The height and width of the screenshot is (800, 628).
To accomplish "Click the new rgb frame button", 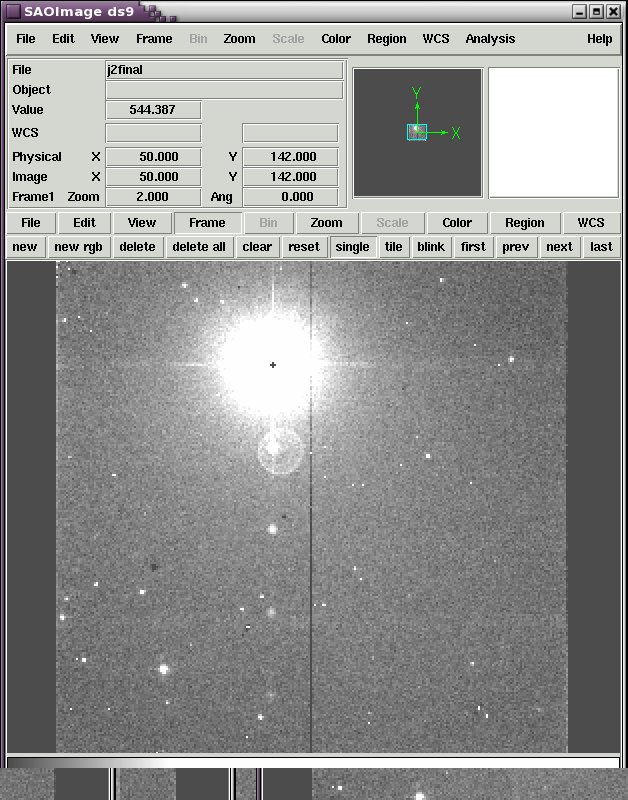I will (x=79, y=247).
